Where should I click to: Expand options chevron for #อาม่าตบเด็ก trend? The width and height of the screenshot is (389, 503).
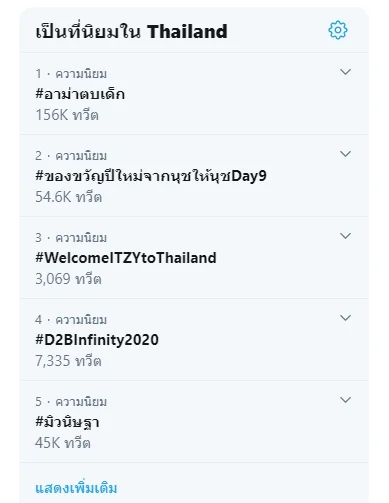[345, 72]
